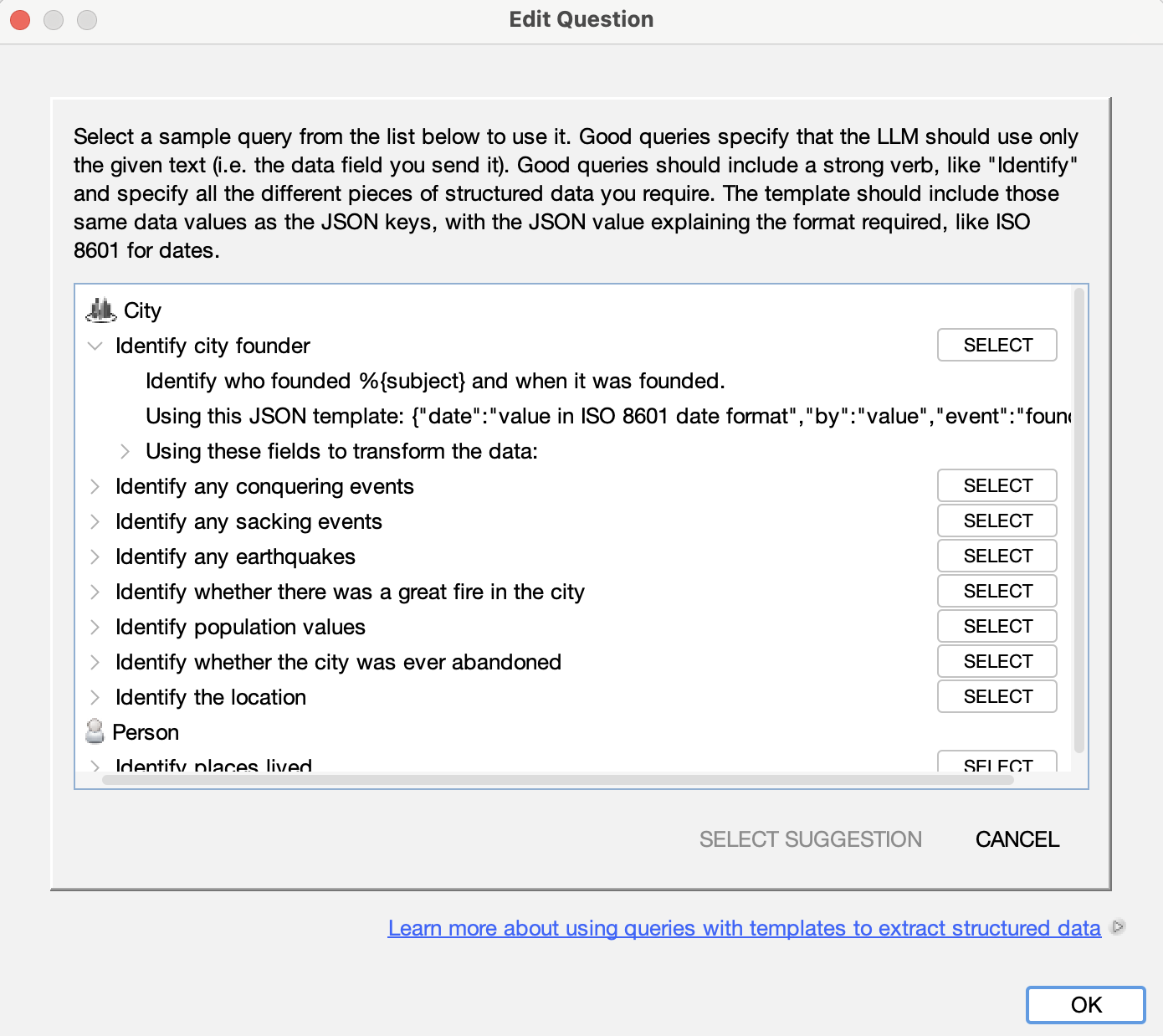Expand the Identify places lived entry
The width and height of the screenshot is (1163, 1036).
95,766
